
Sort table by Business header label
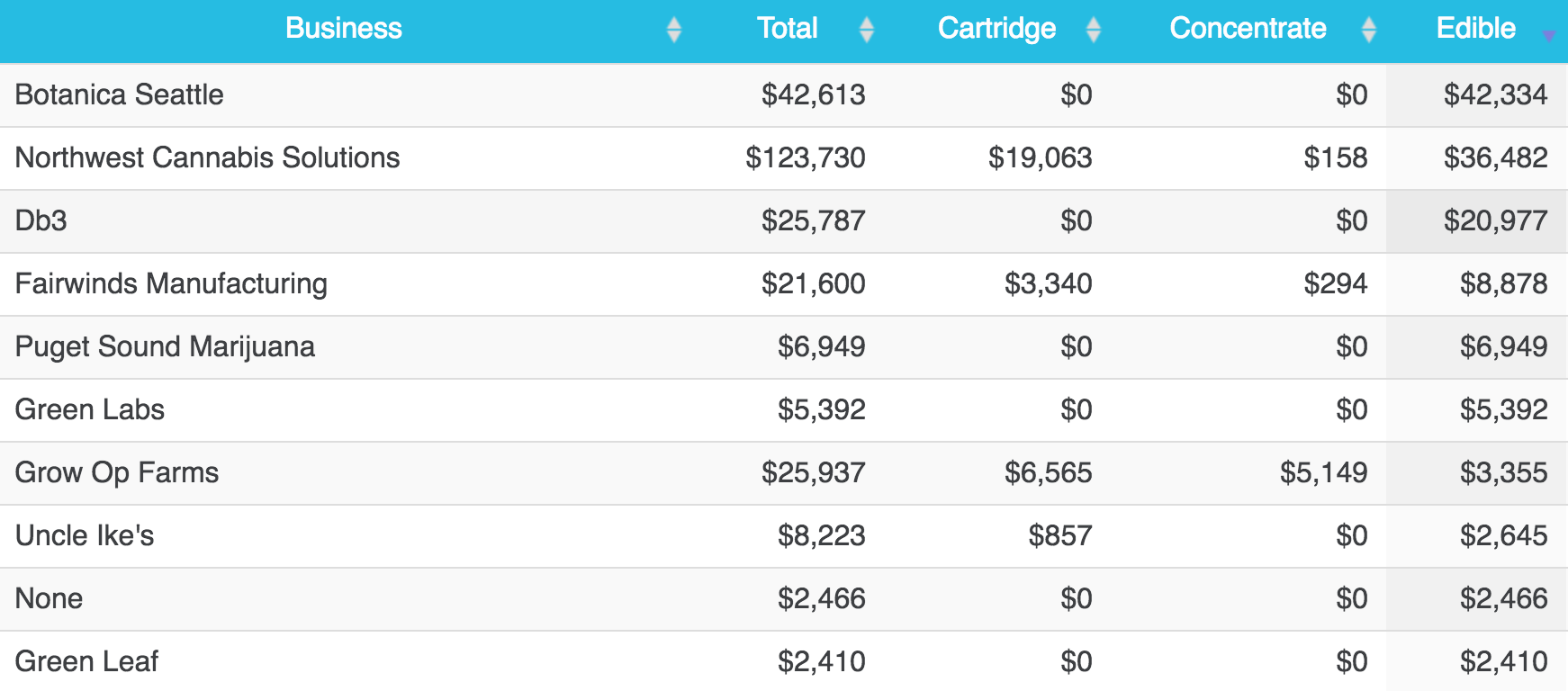tap(344, 29)
